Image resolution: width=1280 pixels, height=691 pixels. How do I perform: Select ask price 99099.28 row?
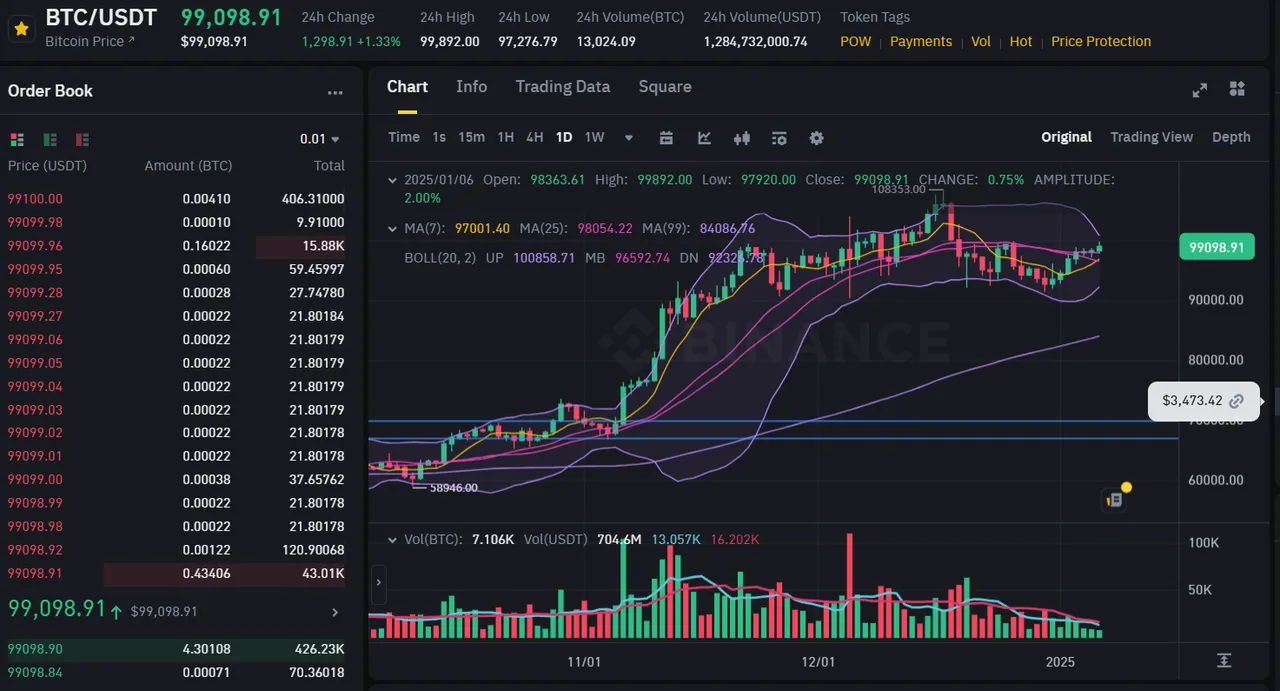pos(176,293)
